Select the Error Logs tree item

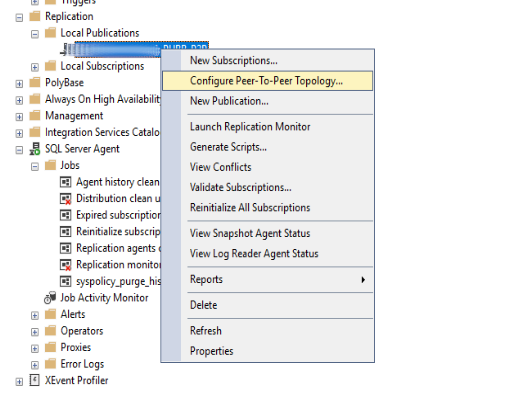click(x=82, y=364)
